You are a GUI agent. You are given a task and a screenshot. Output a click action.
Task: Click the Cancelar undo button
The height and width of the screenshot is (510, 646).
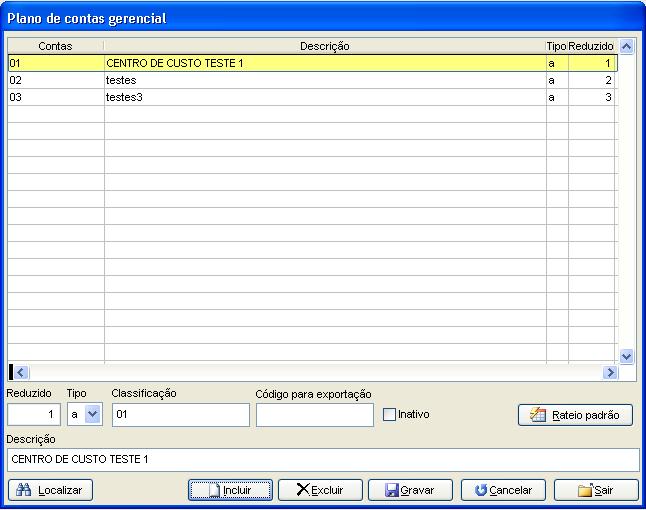[x=503, y=490]
